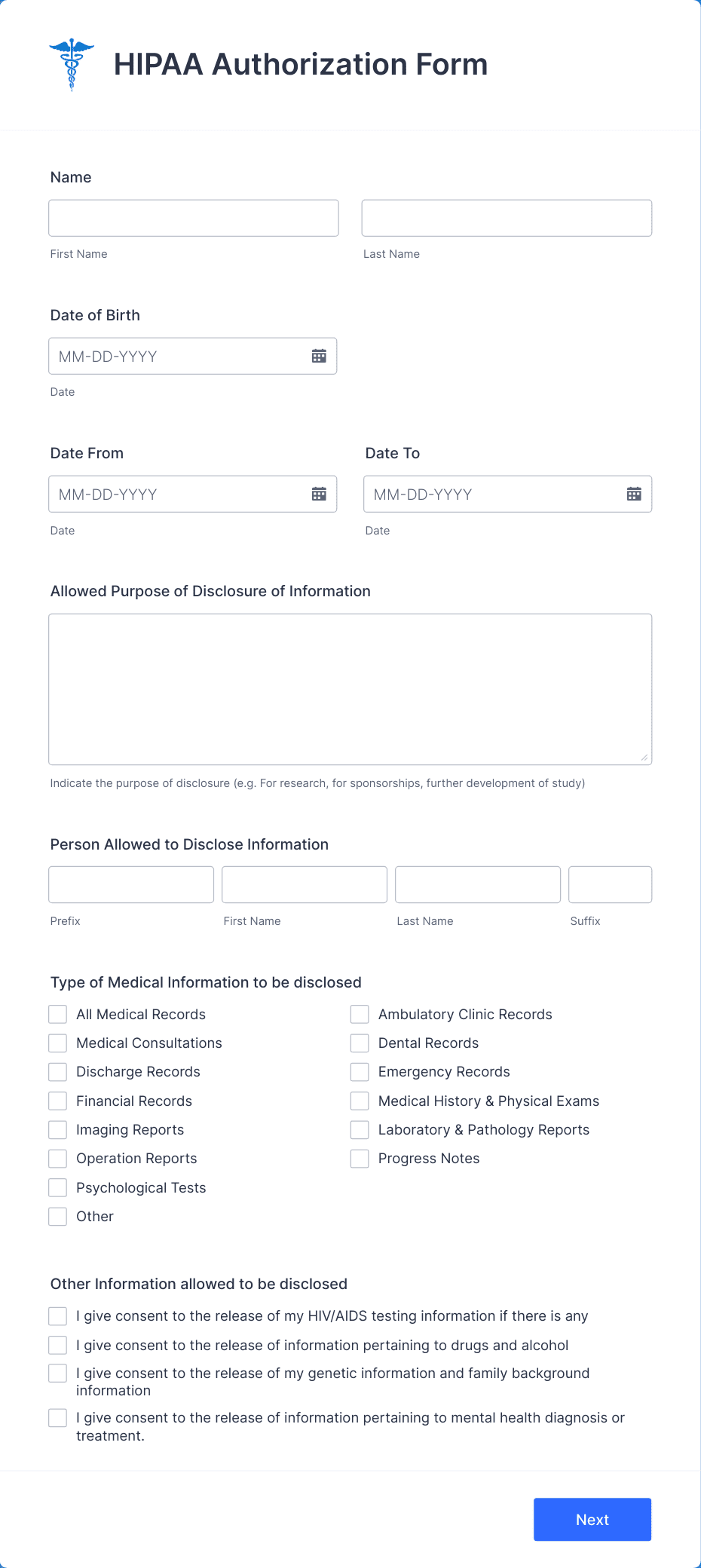Enable the genetic information consent checkbox
This screenshot has height=1568, width=701.
(57, 1373)
